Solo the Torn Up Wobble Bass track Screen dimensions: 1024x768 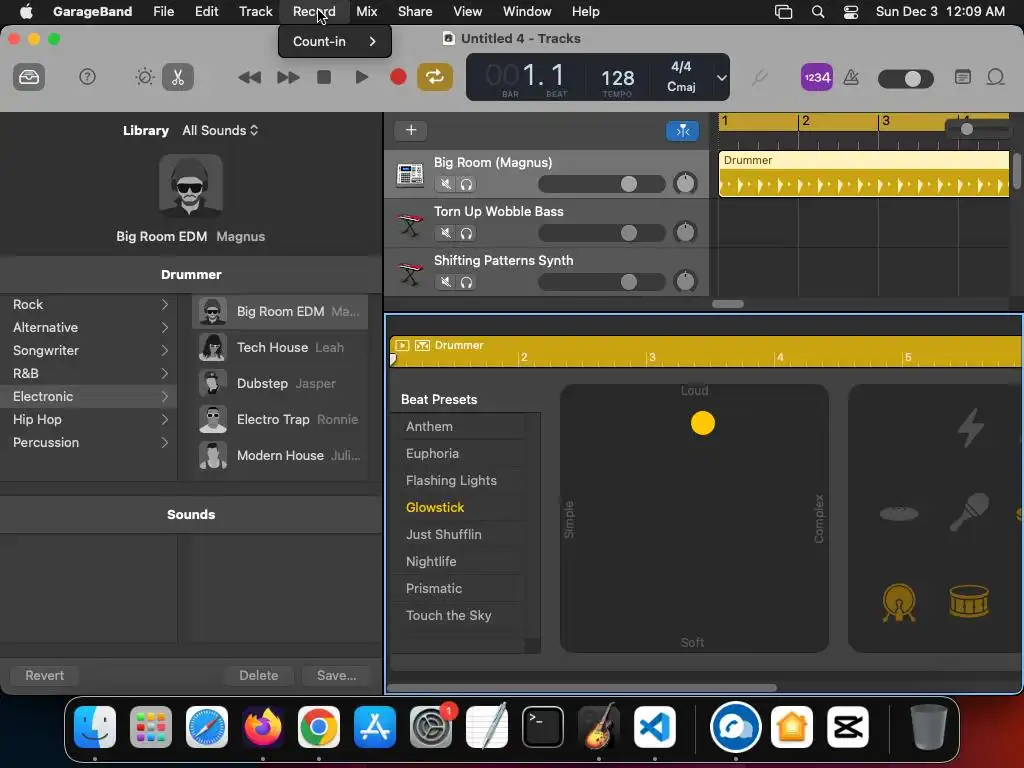point(466,233)
